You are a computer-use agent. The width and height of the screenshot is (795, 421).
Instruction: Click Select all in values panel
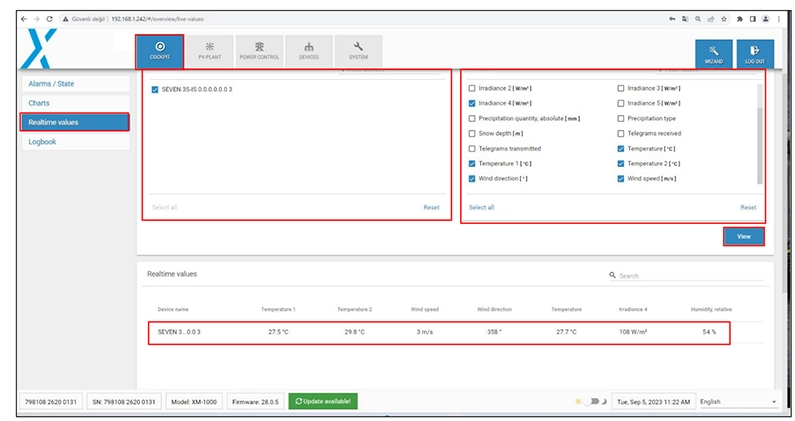[x=481, y=207]
